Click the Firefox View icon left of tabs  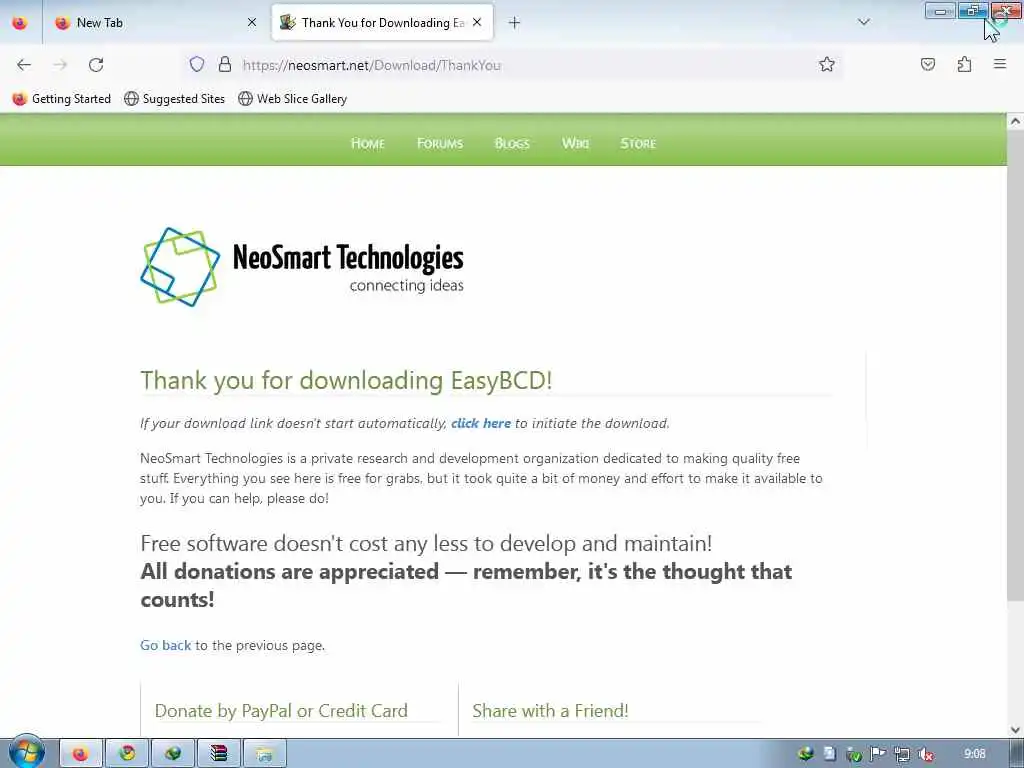[x=20, y=23]
